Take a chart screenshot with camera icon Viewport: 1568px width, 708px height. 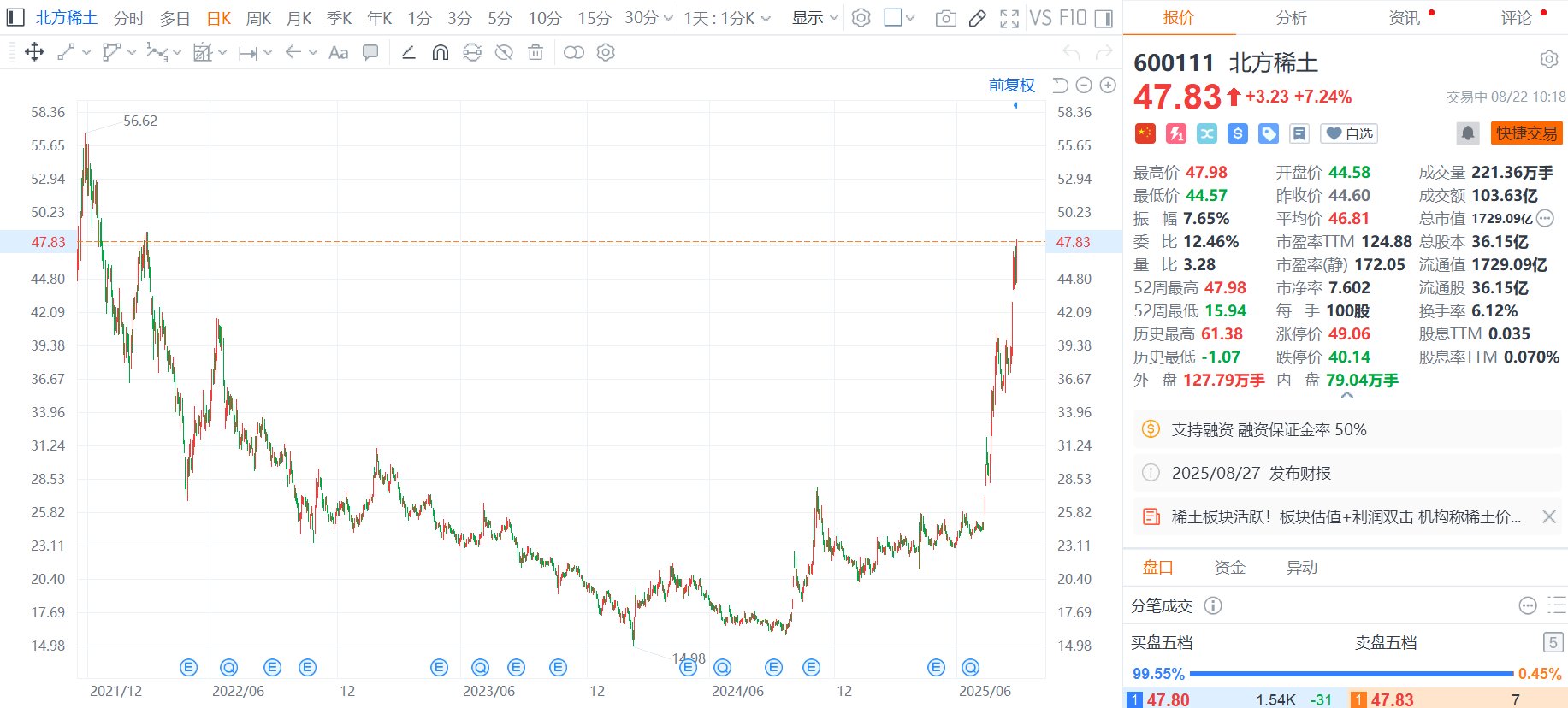pos(945,18)
